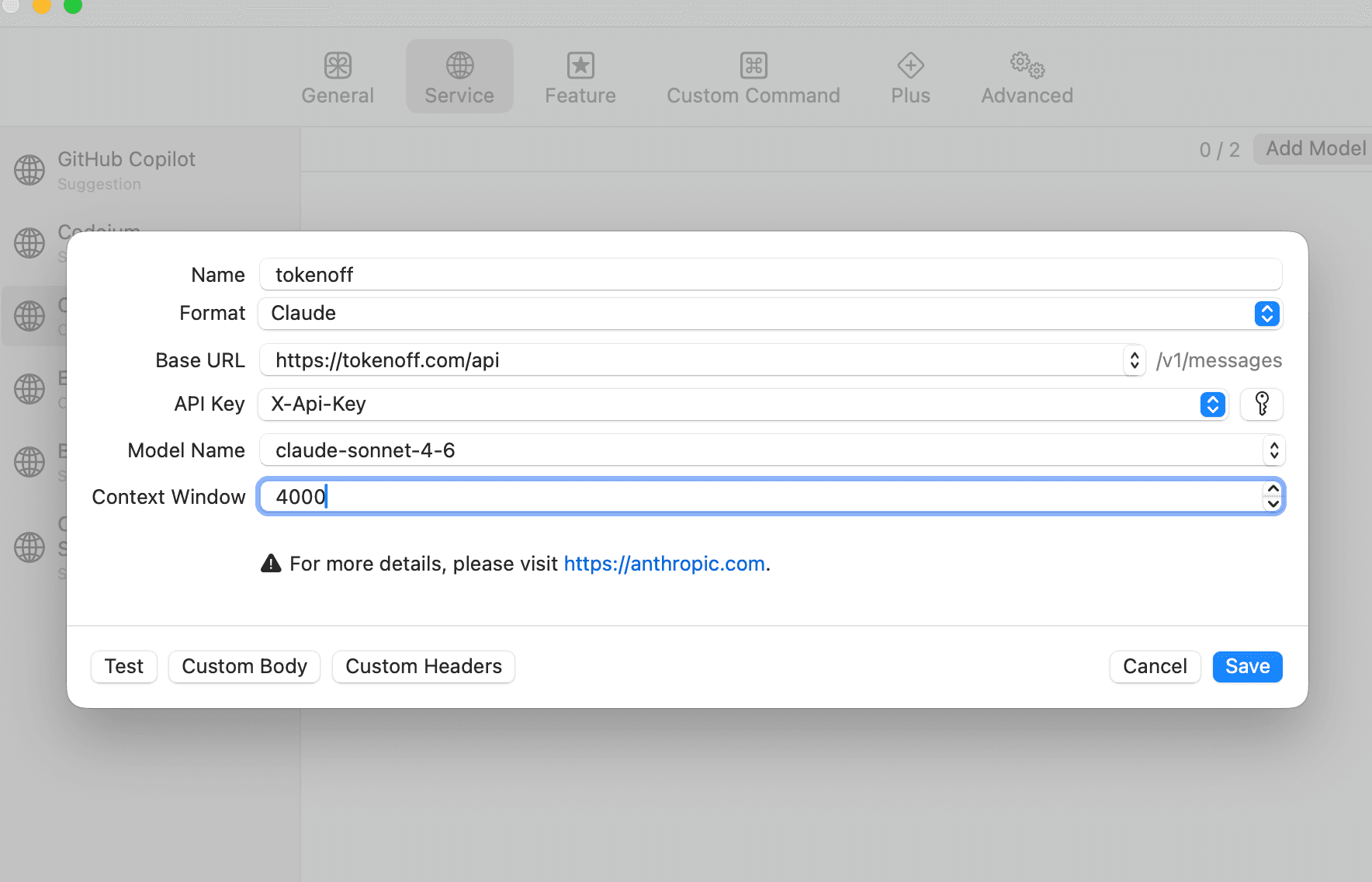Click the key icon beside API Key

(1261, 404)
